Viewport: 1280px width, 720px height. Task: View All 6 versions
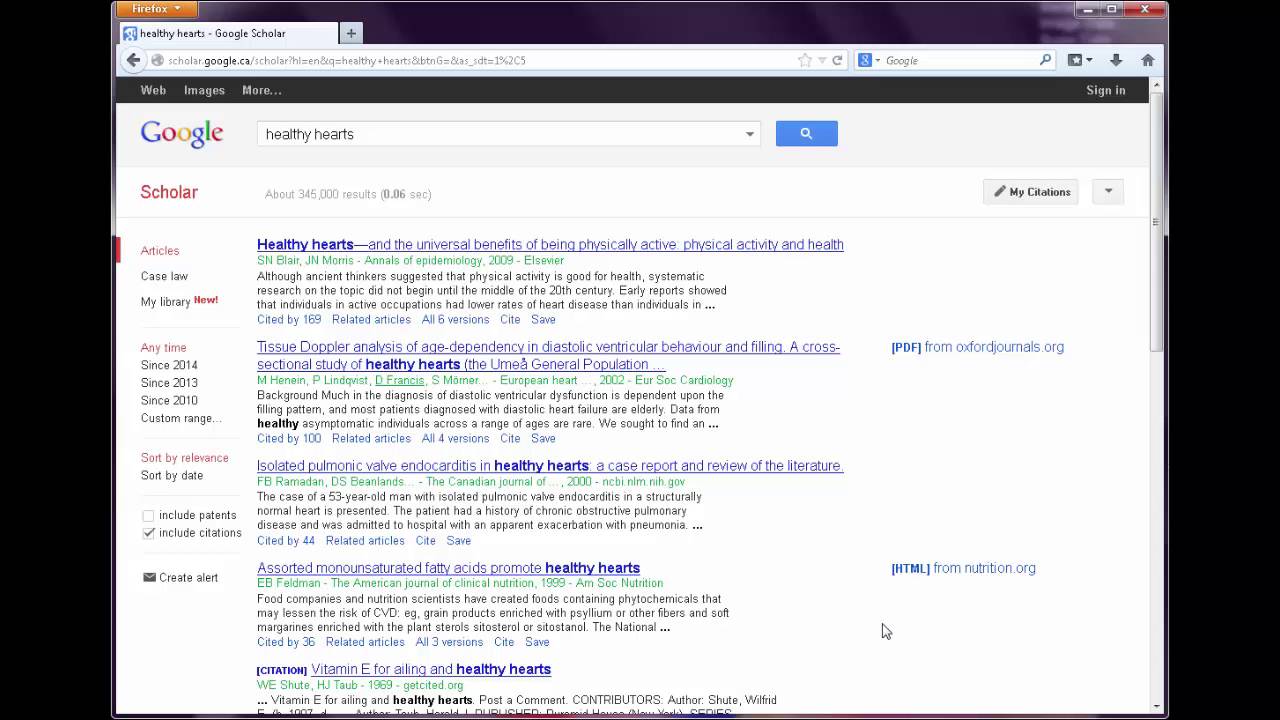coord(455,320)
